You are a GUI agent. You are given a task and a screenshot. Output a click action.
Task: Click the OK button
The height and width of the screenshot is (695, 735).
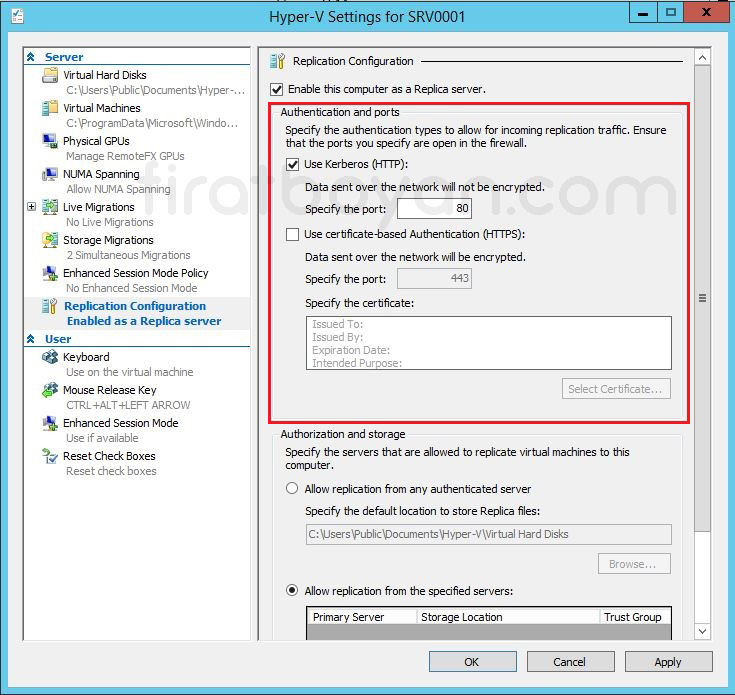[472, 662]
